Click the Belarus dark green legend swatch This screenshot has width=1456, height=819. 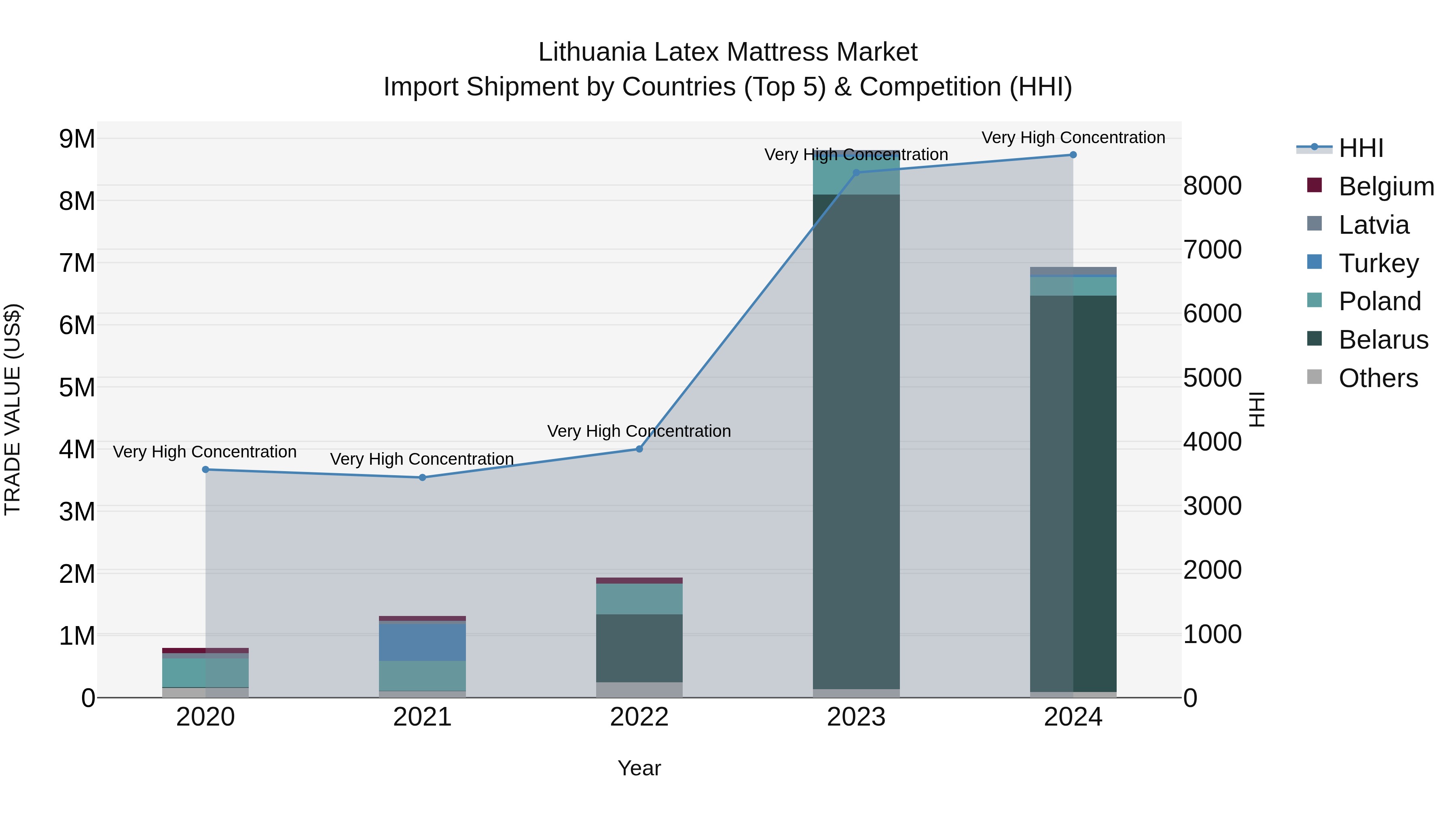(1315, 339)
